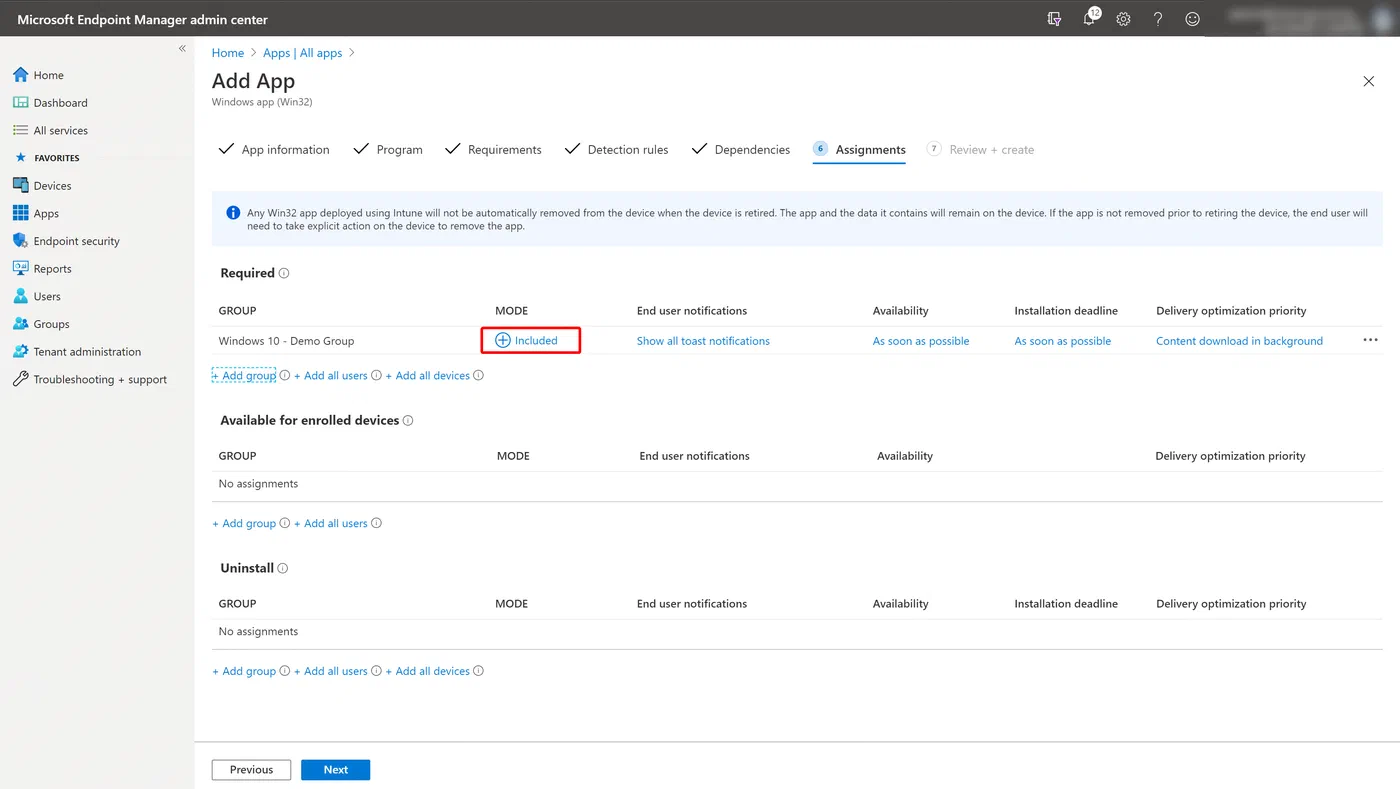
Task: Click the Microsoft Endpoint Manager admin center title
Action: coord(143,19)
